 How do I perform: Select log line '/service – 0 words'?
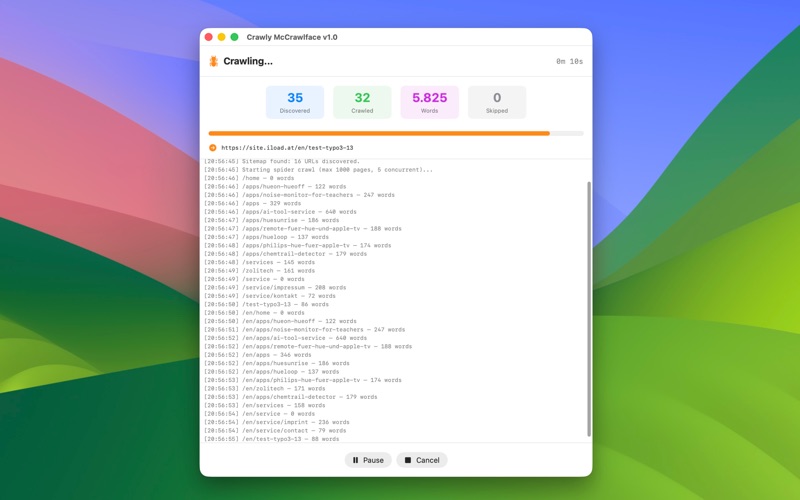point(254,279)
